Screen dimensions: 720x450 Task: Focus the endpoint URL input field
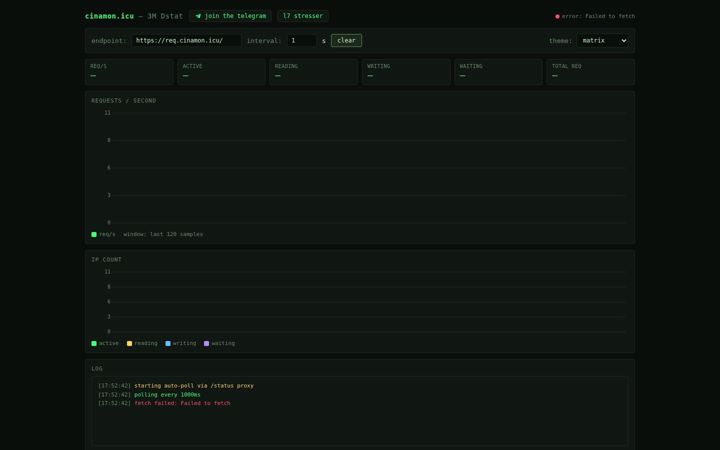(x=186, y=40)
